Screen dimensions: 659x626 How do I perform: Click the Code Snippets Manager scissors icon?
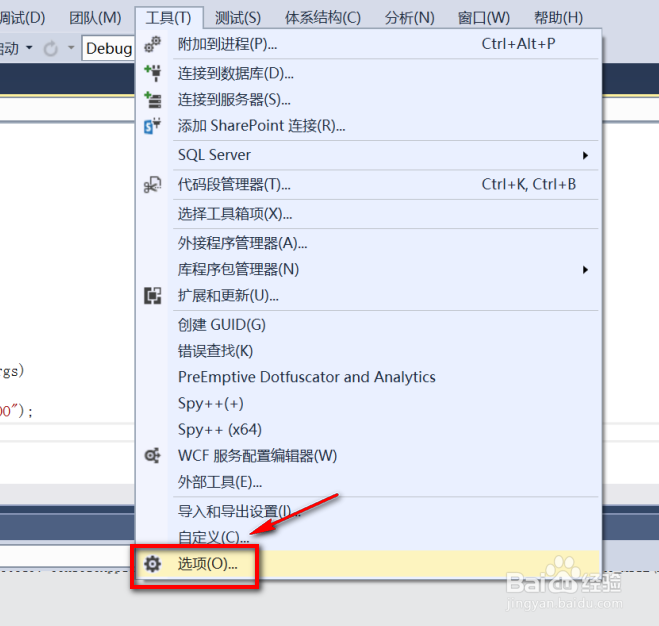(x=152, y=185)
